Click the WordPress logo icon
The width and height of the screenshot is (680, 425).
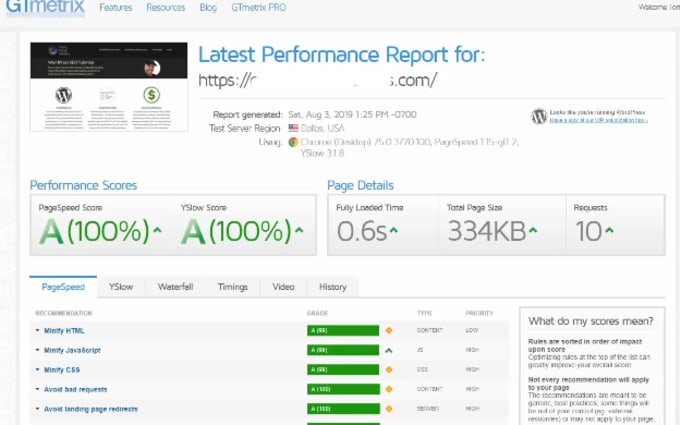(x=539, y=116)
